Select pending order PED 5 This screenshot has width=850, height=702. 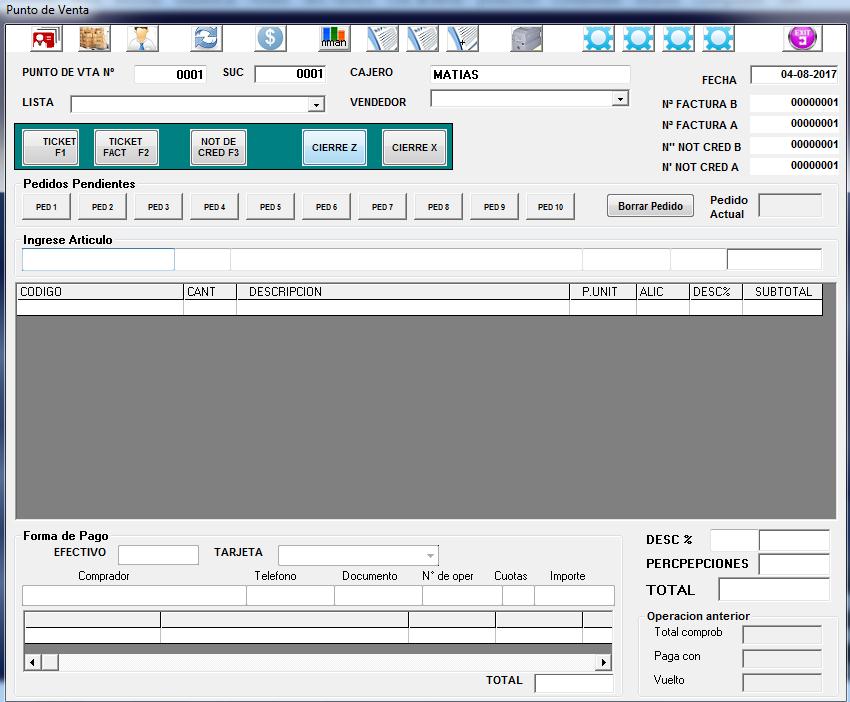[x=270, y=207]
